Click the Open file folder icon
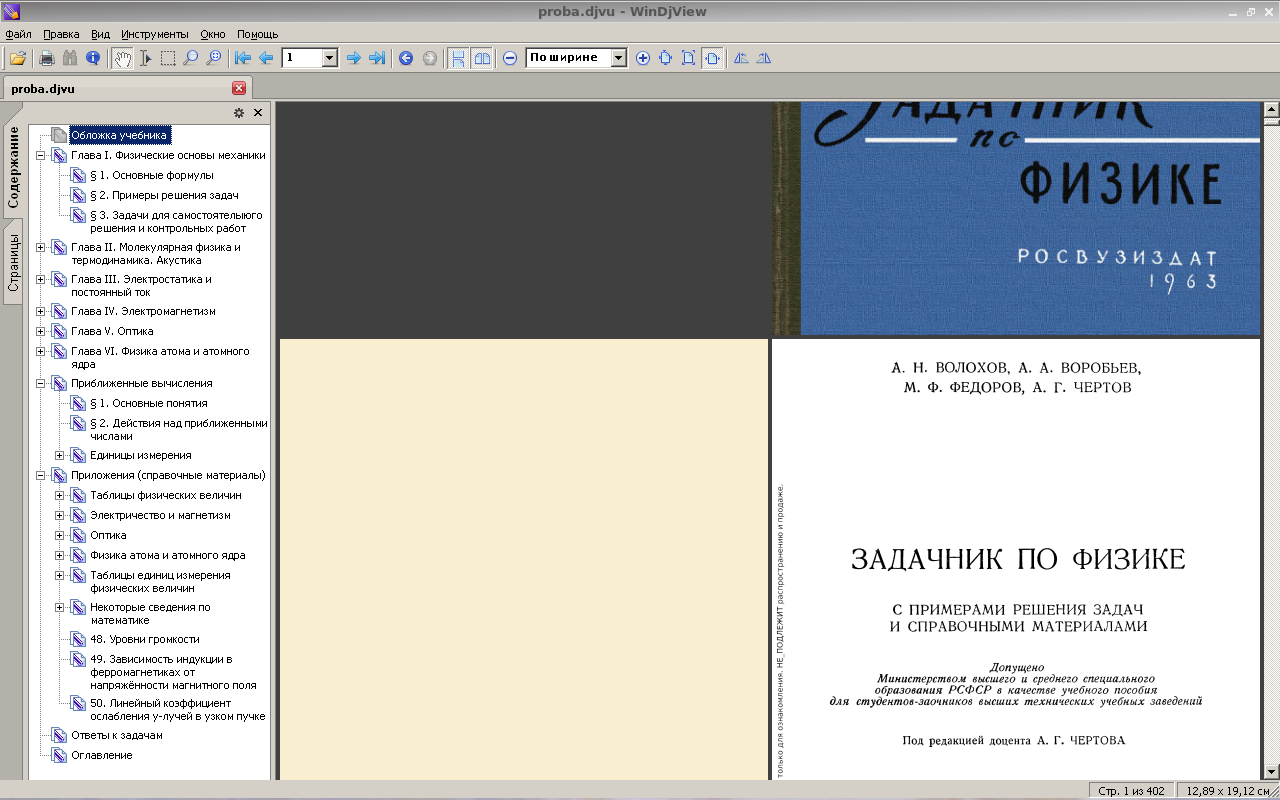The height and width of the screenshot is (800, 1280). tap(18, 58)
